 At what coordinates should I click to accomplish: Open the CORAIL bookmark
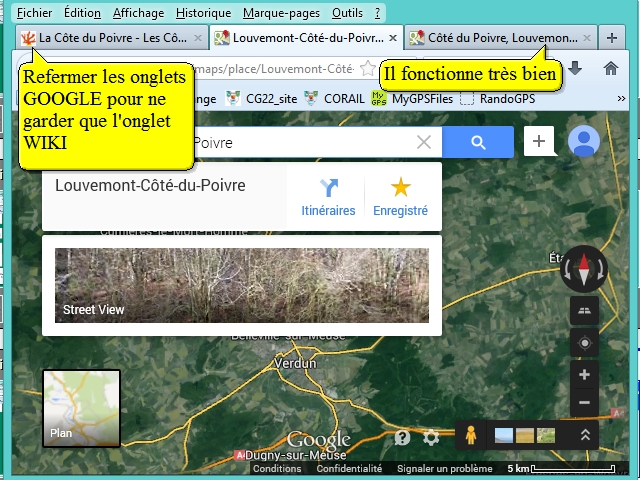[334, 99]
